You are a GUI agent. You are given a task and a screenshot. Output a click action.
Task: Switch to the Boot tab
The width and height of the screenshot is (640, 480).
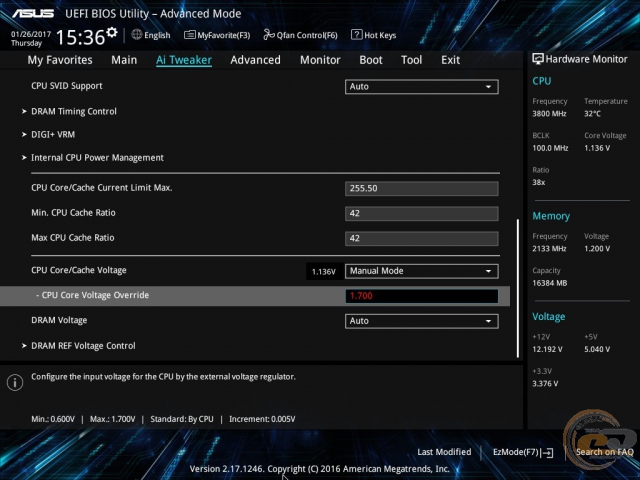coord(371,60)
